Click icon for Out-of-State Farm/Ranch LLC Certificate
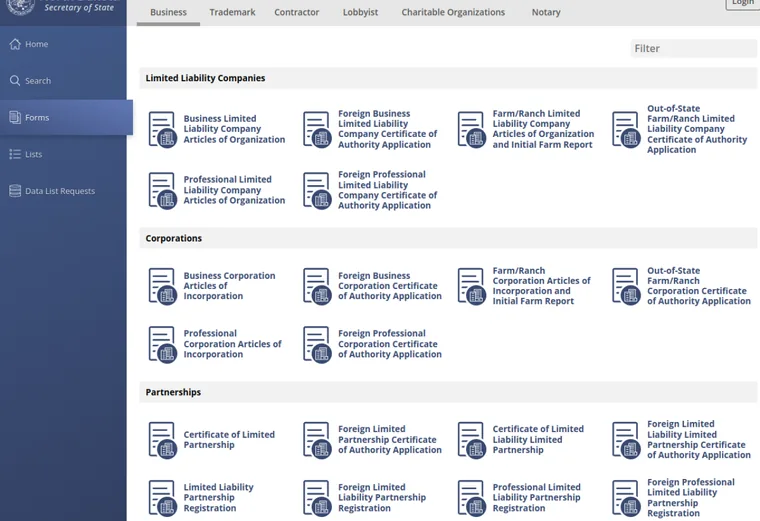Screen dimensions: 760x521 626,129
